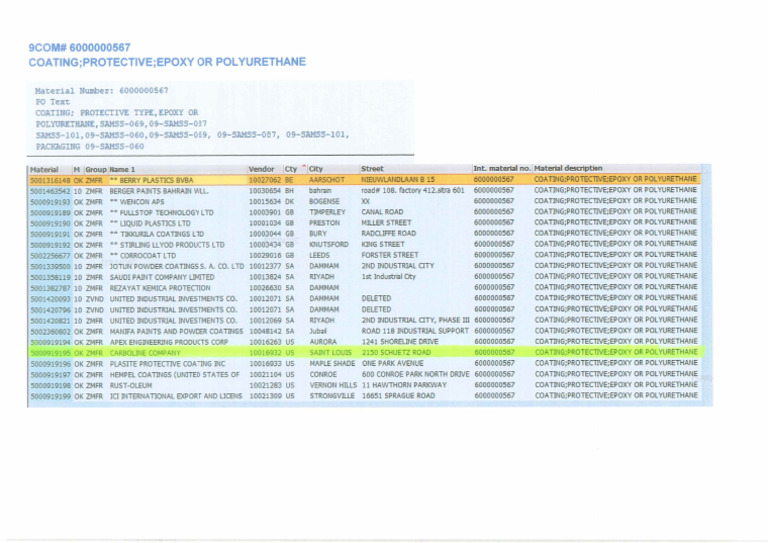Select the Int. material no. header
The image size is (768, 543).
502,168
